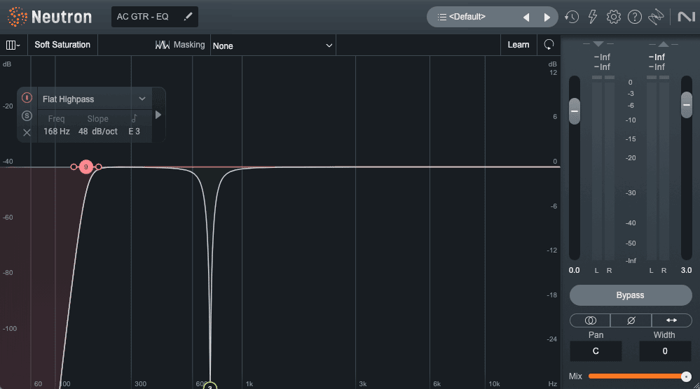The height and width of the screenshot is (389, 700).
Task: Toggle the Masking meter
Action: (x=180, y=45)
